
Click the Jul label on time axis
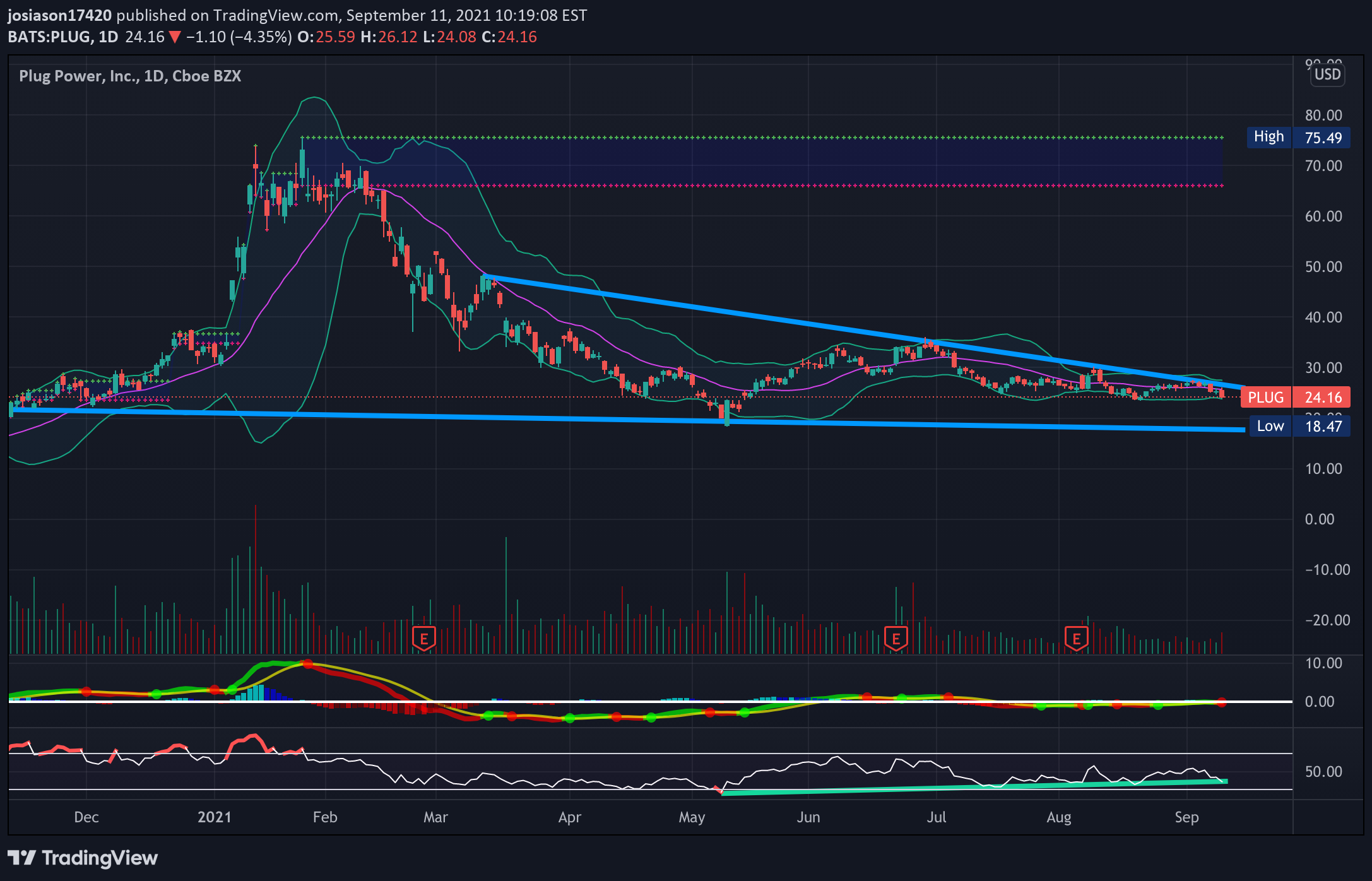pyautogui.click(x=937, y=817)
